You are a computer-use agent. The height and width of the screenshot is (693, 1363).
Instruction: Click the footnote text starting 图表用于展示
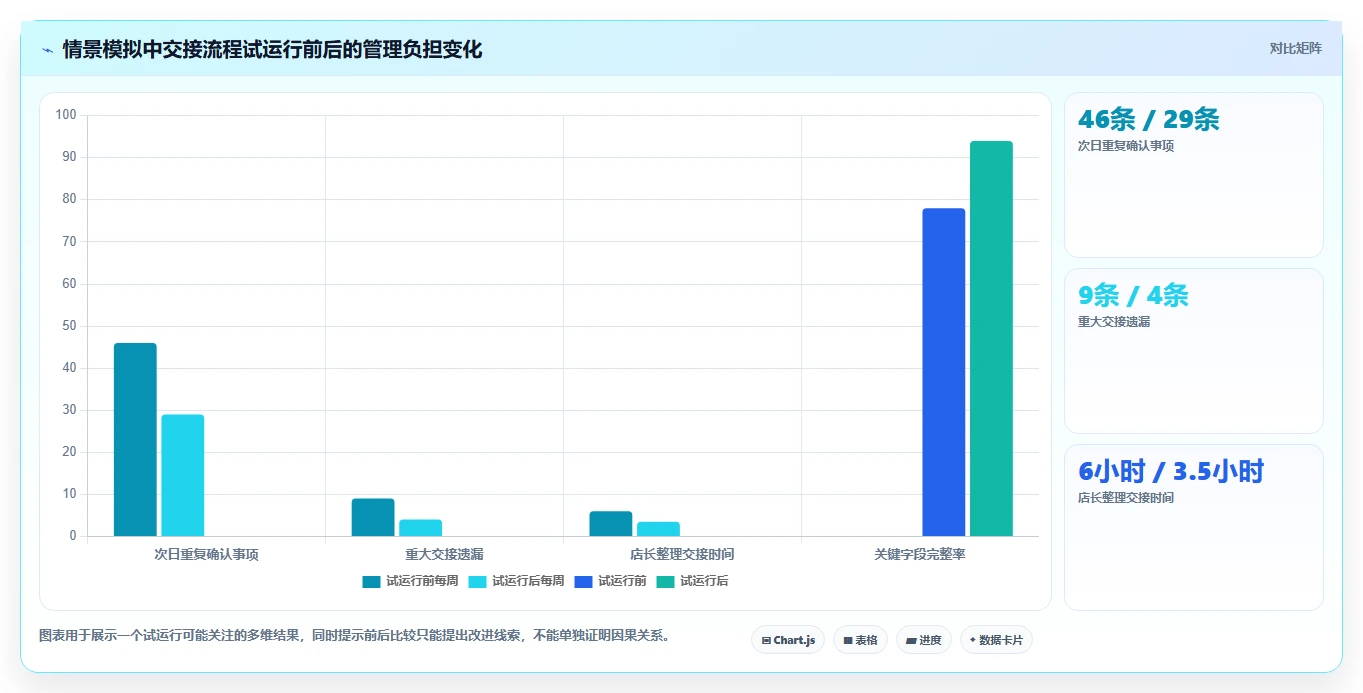point(354,635)
